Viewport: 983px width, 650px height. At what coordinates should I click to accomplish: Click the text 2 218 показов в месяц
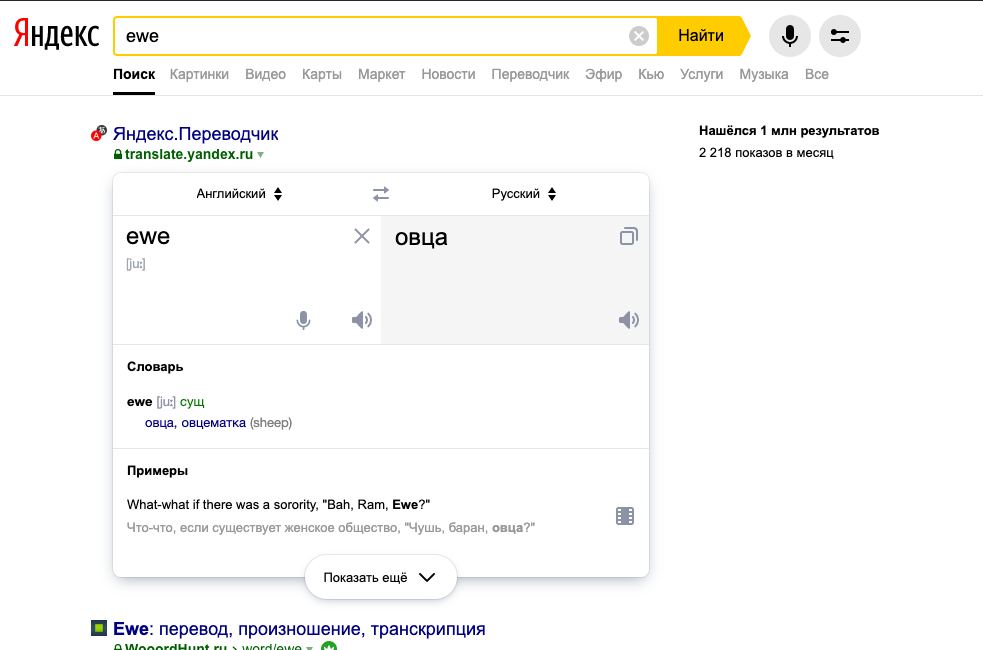point(766,153)
